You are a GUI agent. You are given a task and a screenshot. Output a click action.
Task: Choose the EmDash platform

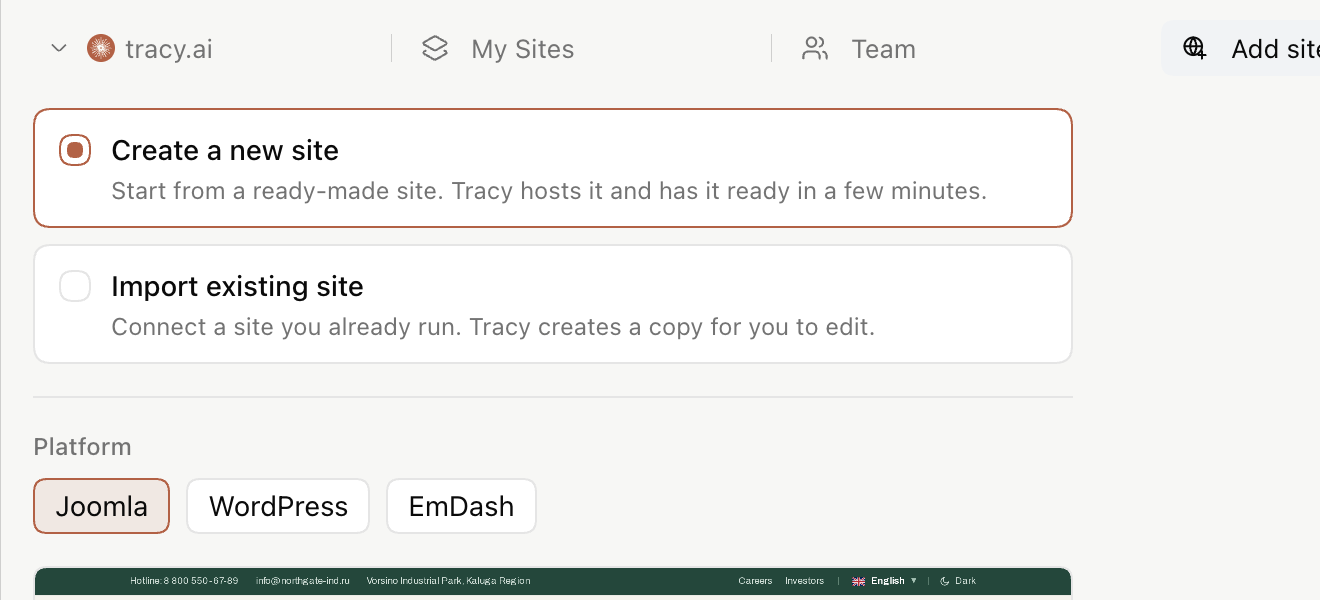[x=461, y=506]
